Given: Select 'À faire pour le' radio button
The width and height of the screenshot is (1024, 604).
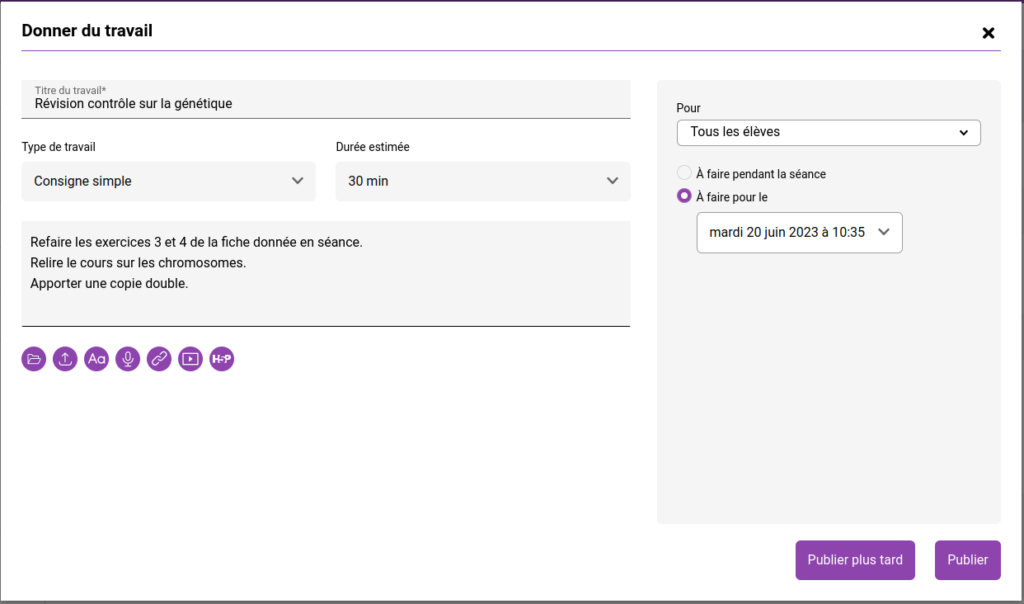Looking at the screenshot, I should [684, 196].
